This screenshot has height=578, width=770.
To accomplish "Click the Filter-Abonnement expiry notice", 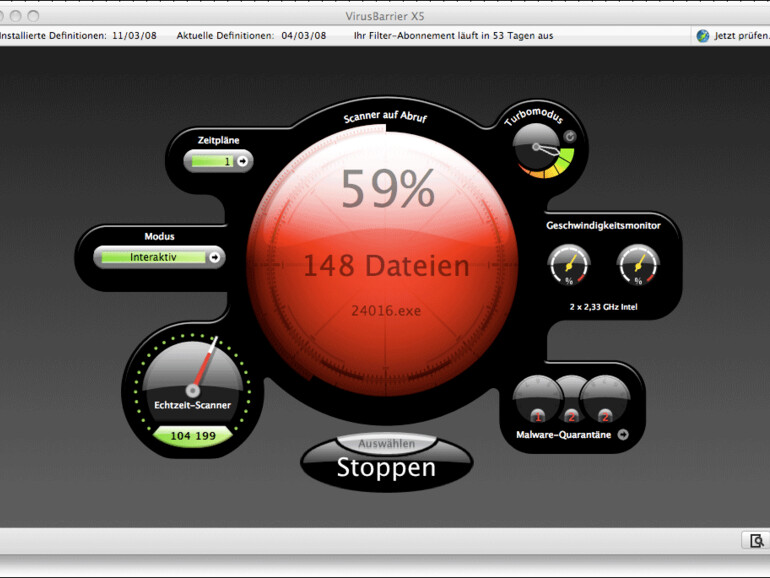I will tap(453, 35).
